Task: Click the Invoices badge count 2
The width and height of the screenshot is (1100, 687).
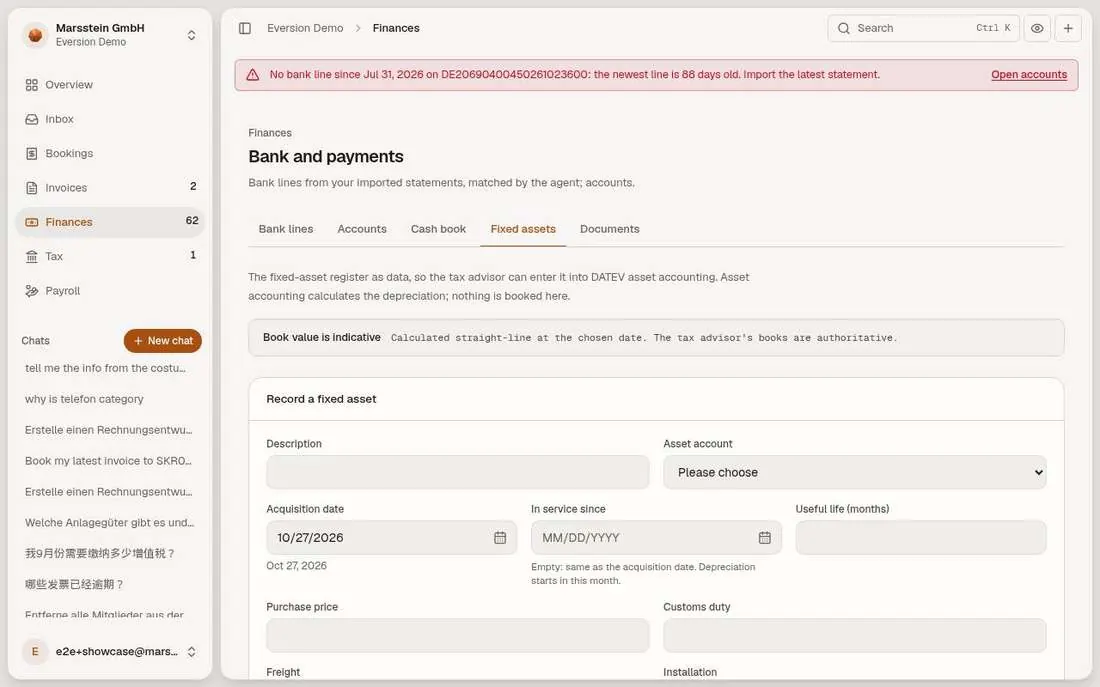Action: pyautogui.click(x=193, y=186)
